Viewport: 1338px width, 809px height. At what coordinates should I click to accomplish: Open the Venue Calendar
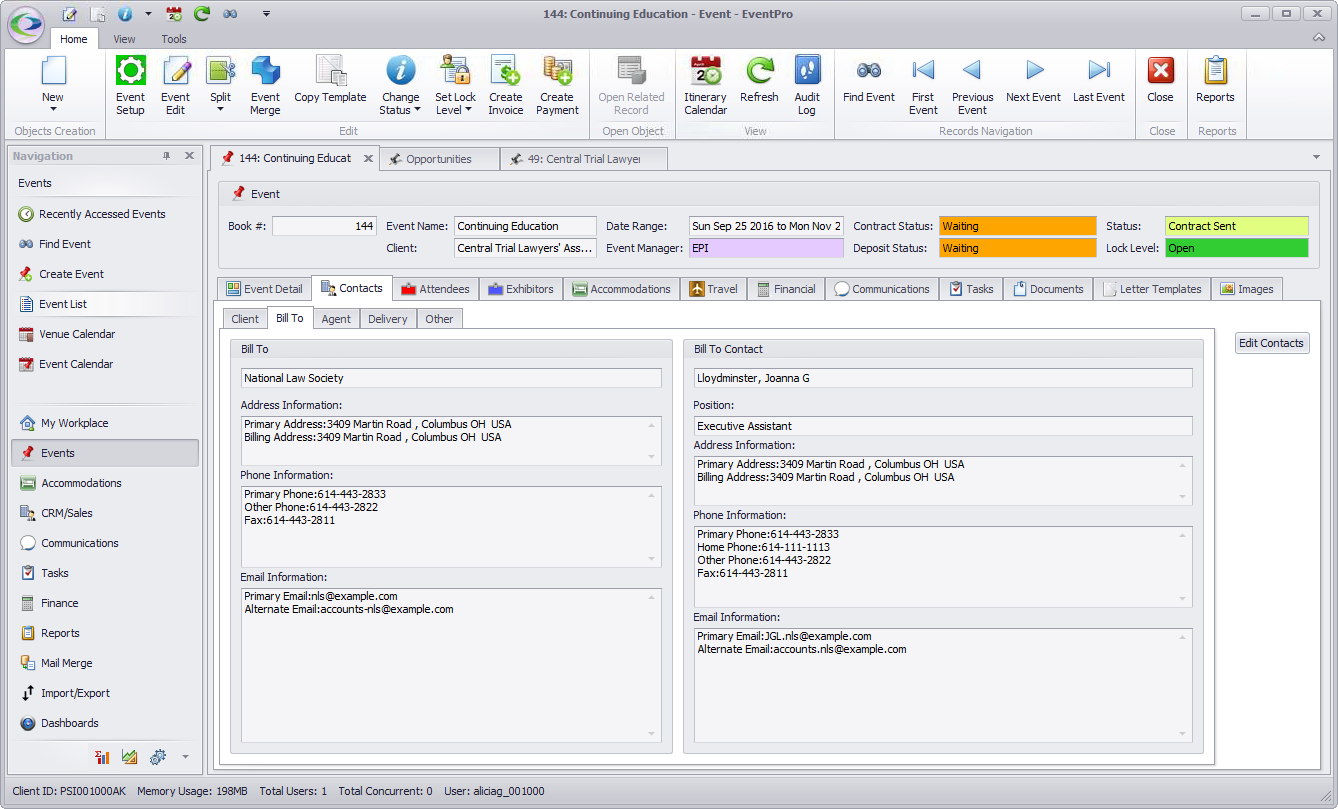[x=77, y=334]
